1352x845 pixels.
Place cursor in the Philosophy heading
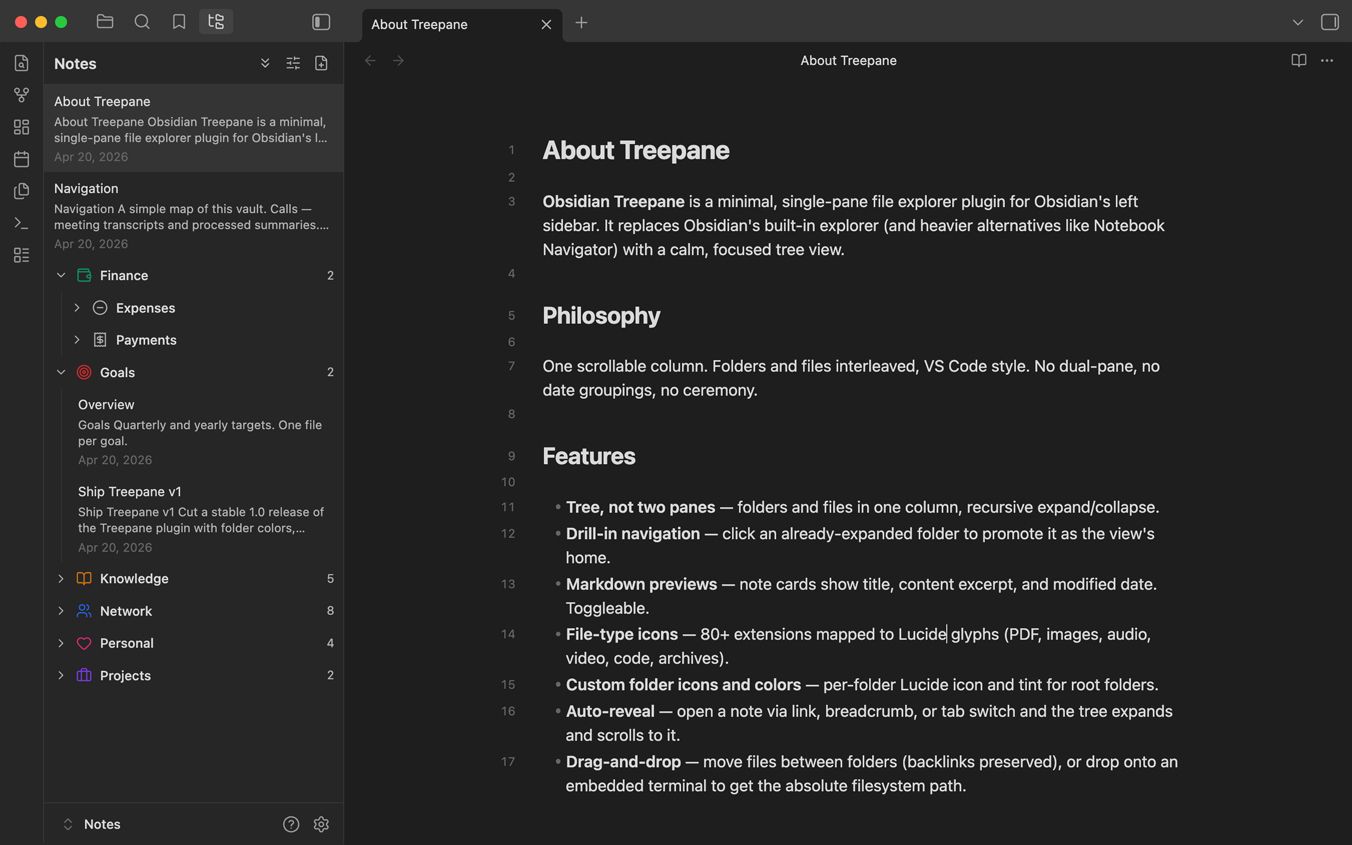pos(601,316)
